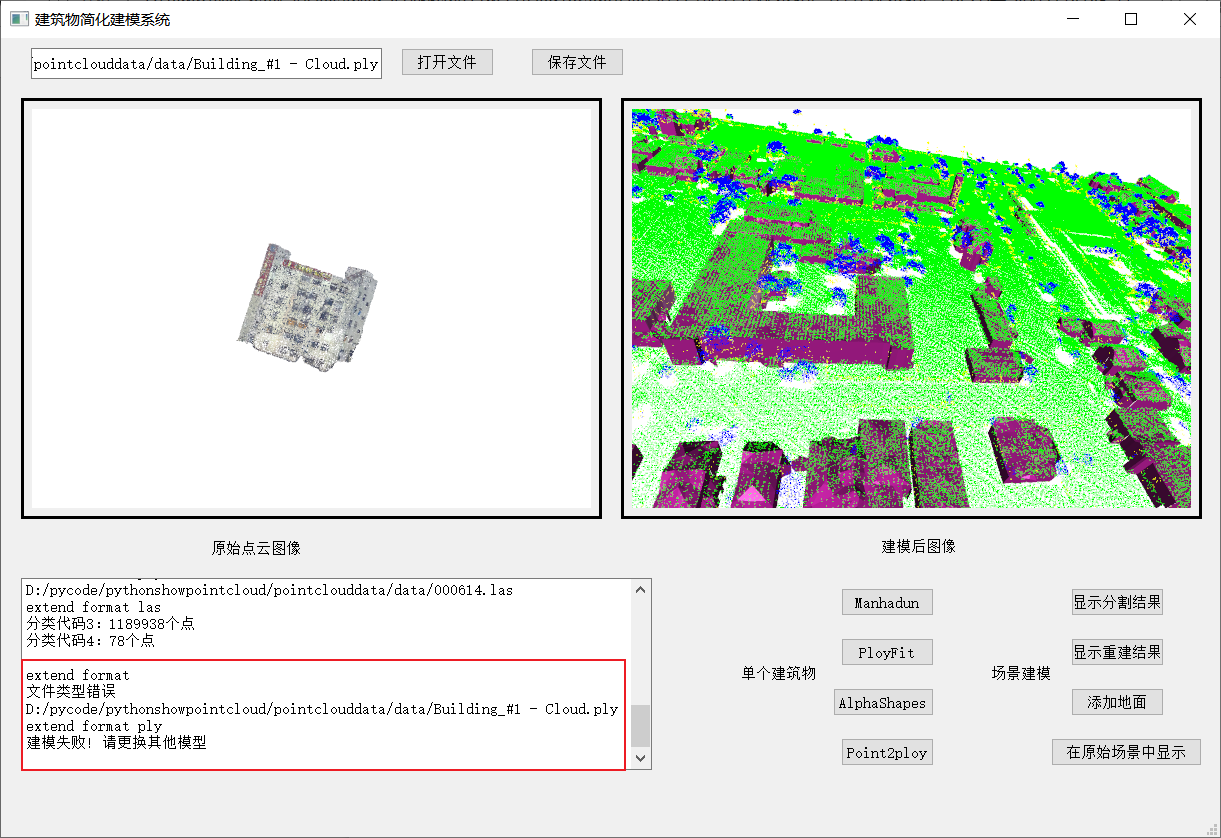This screenshot has width=1221, height=838.
Task: Click the 在原始场景中显示 button
Action: point(1126,752)
